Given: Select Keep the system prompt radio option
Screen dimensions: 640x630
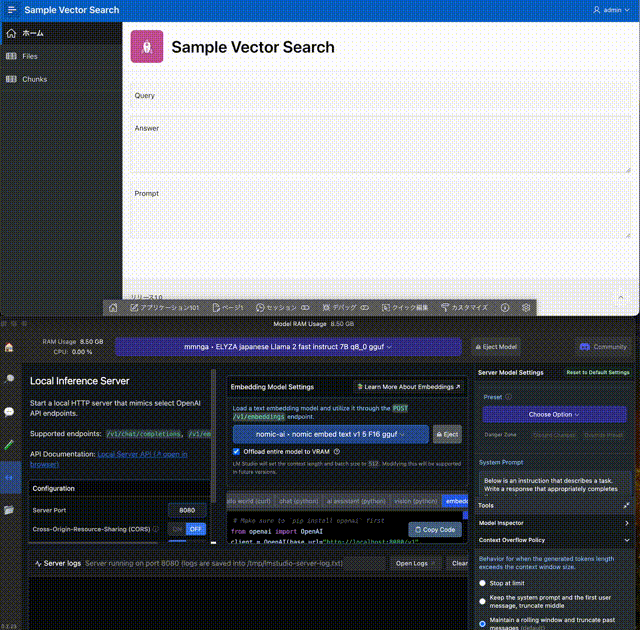Looking at the screenshot, I should click(x=482, y=601).
